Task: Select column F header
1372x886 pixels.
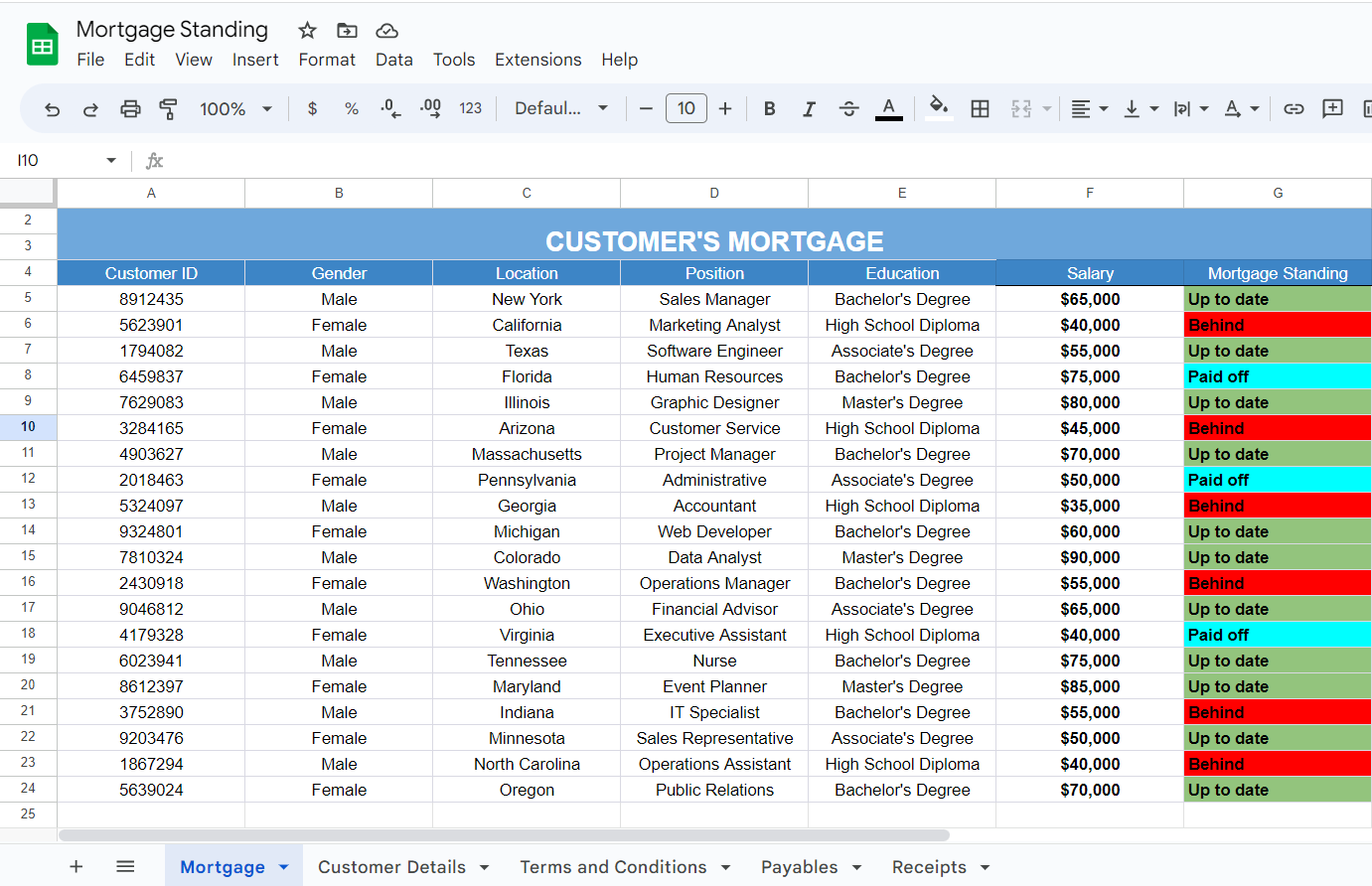Action: (1090, 194)
